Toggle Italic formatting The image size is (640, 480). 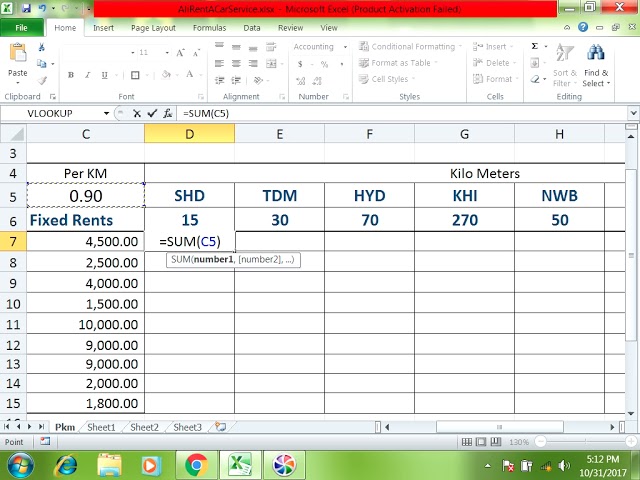tap(88, 75)
